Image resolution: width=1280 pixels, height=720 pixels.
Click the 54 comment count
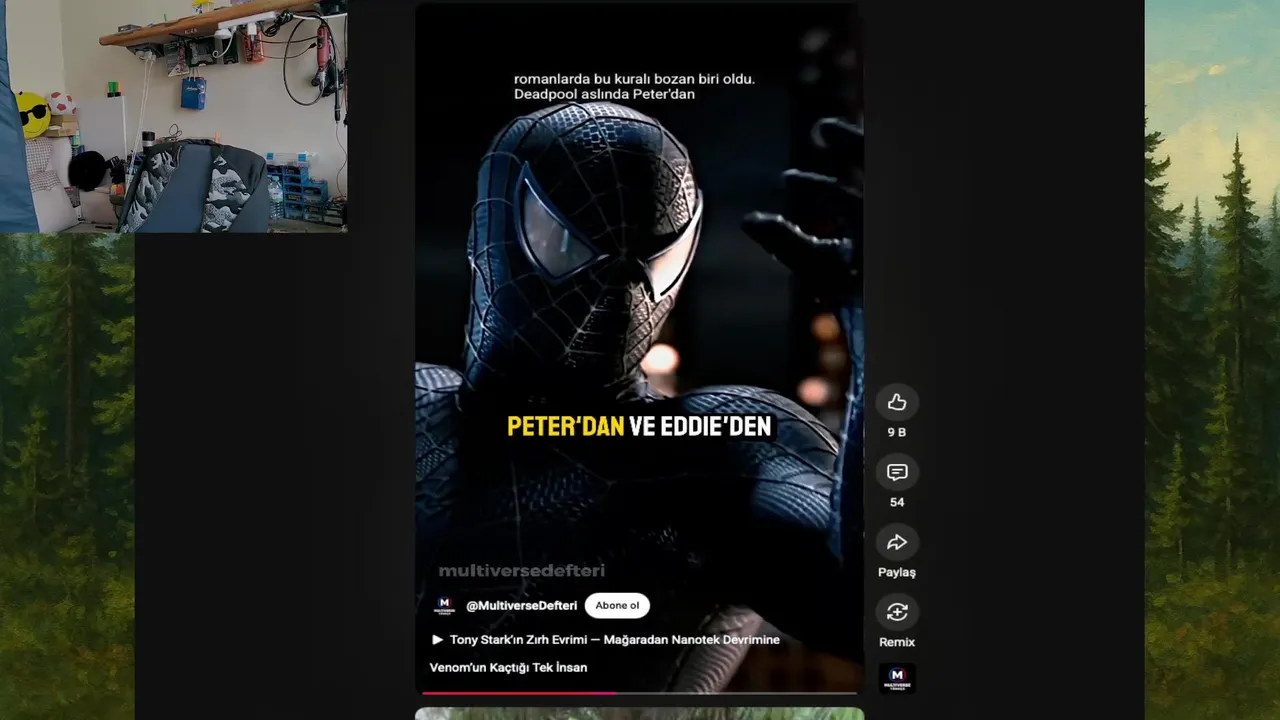[x=896, y=502]
